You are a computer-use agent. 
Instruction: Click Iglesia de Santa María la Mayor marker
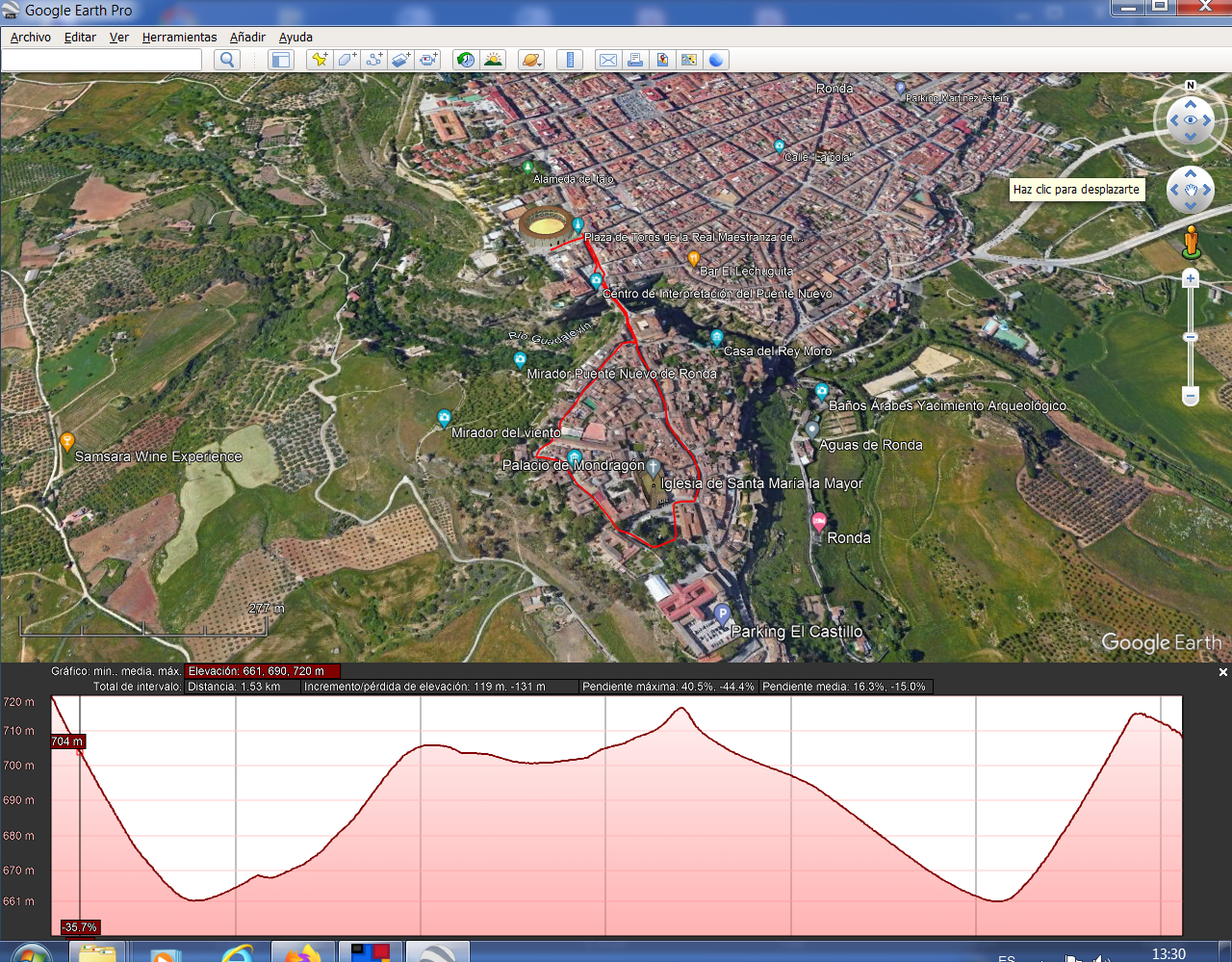point(653,468)
